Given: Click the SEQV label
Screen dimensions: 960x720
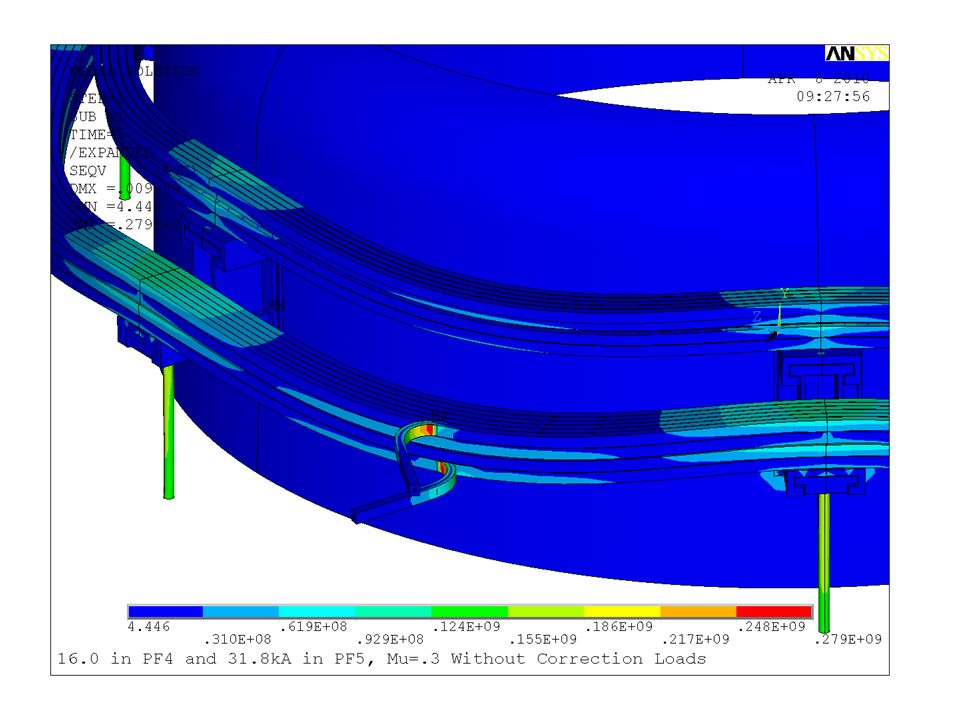Looking at the screenshot, I should tap(88, 170).
